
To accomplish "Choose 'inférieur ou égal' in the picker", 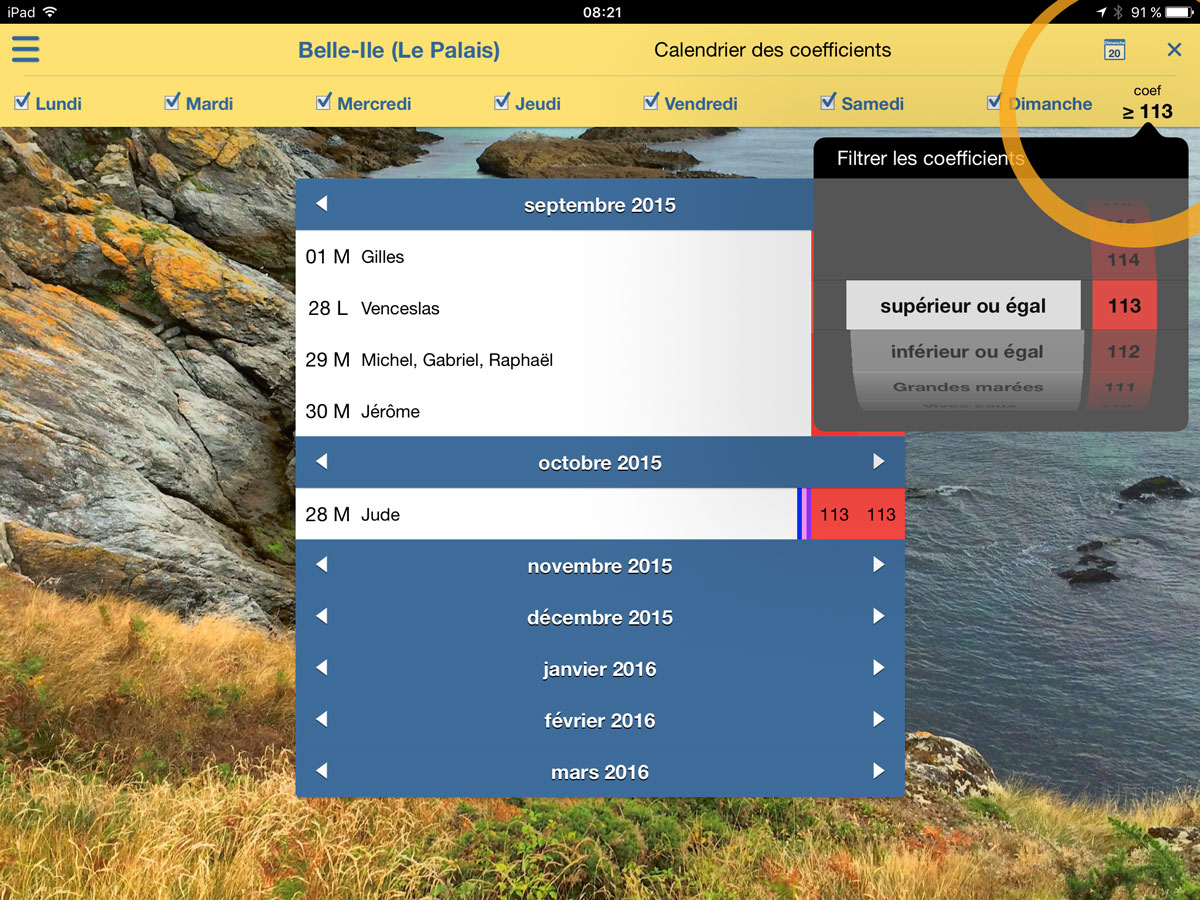I will 967,352.
